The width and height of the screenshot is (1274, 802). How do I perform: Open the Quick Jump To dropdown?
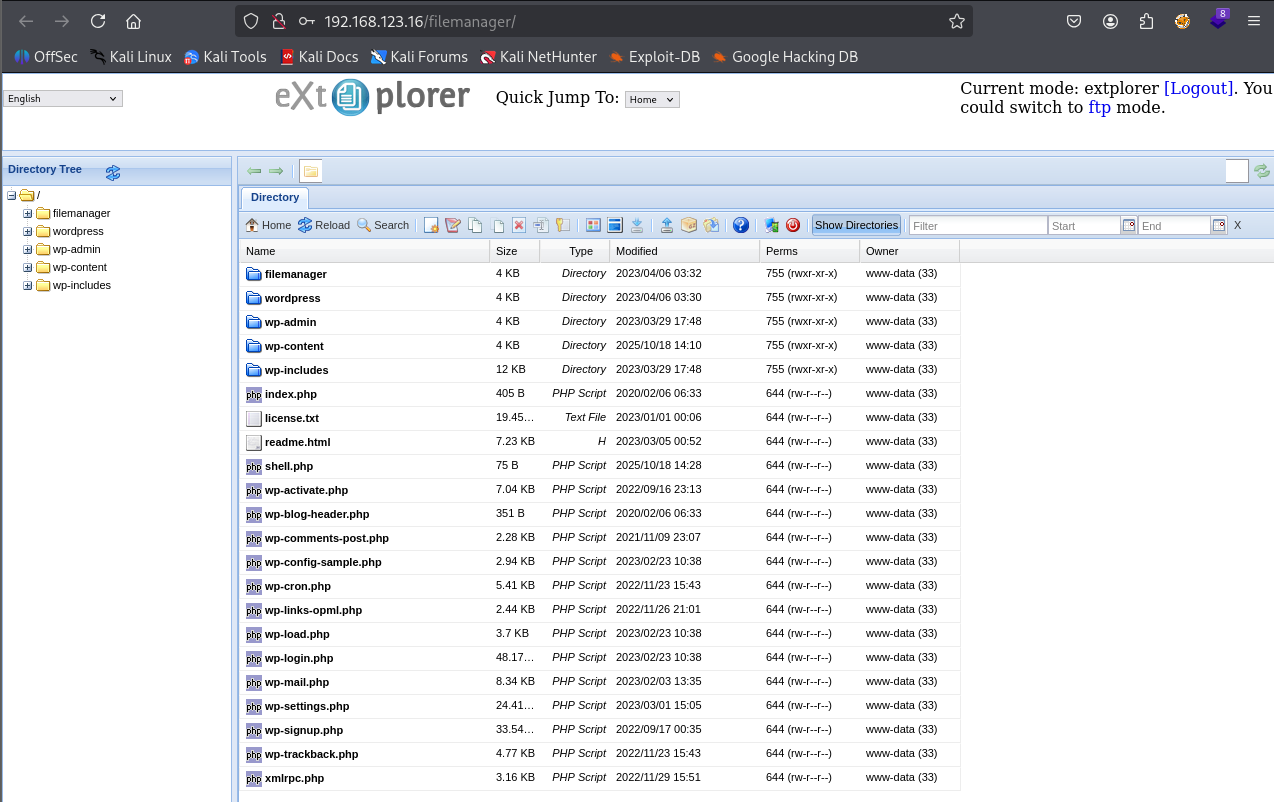coord(651,99)
